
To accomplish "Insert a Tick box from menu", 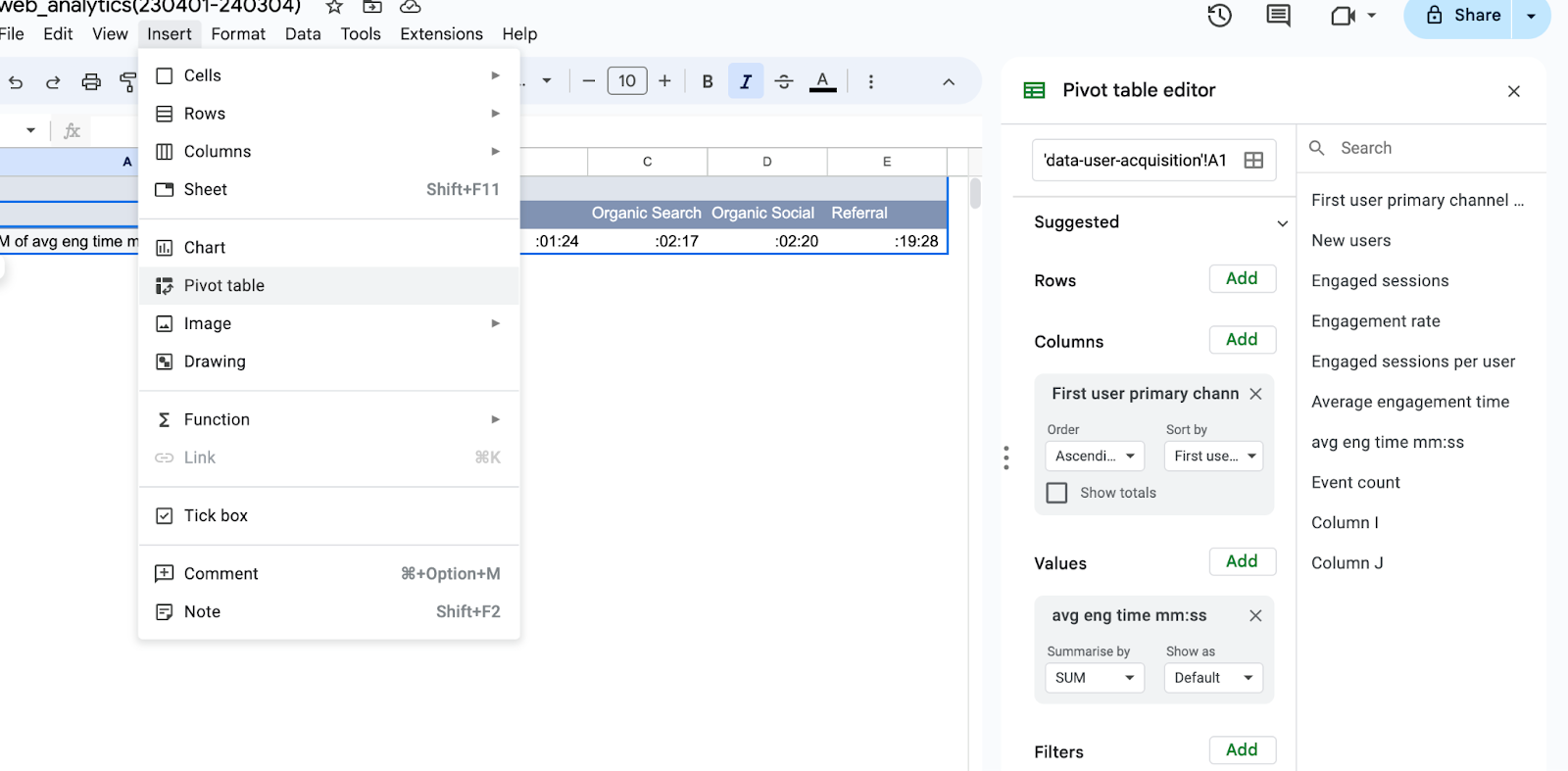I will tap(216, 515).
